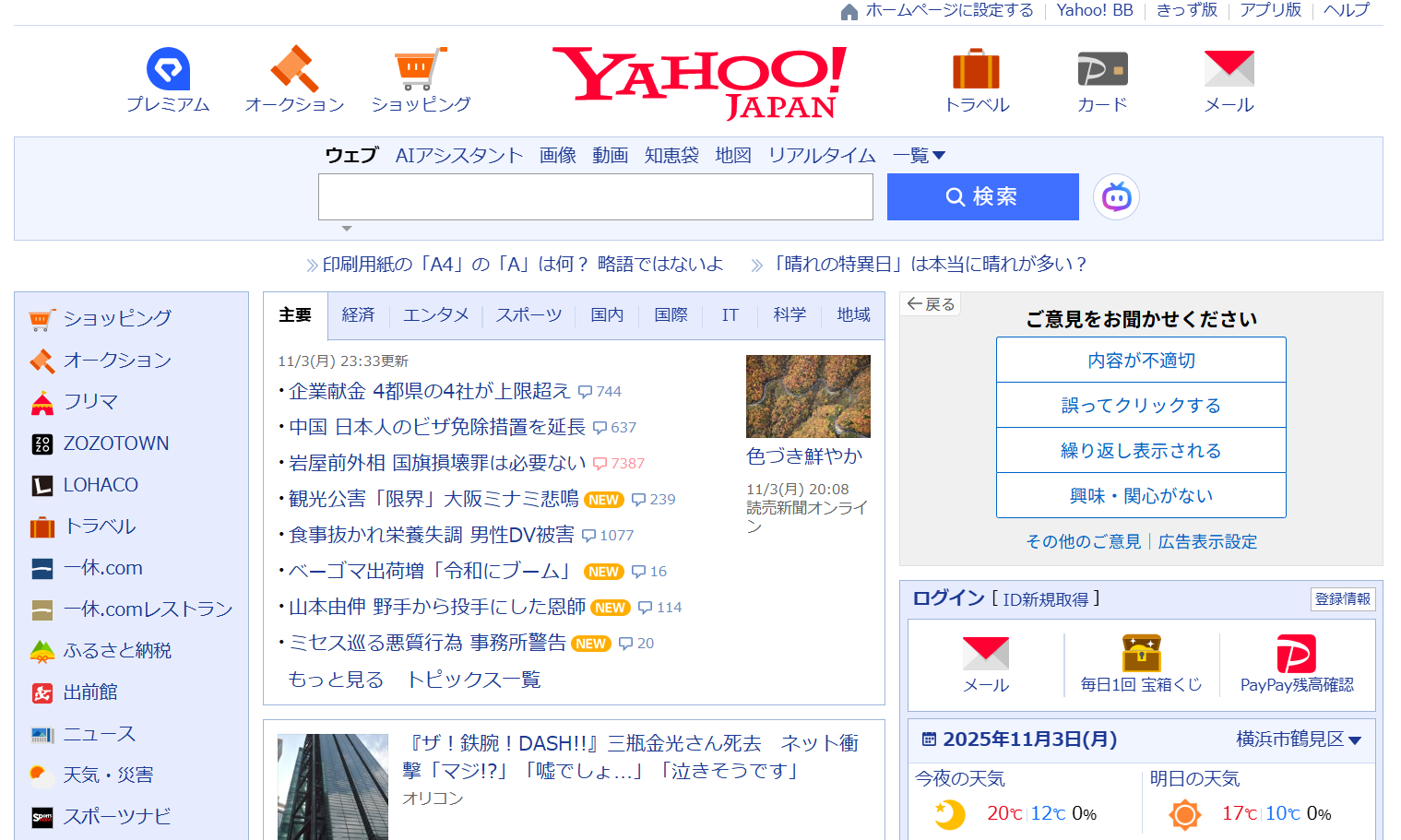
Task: Select the スポーツ news tab
Action: (528, 315)
